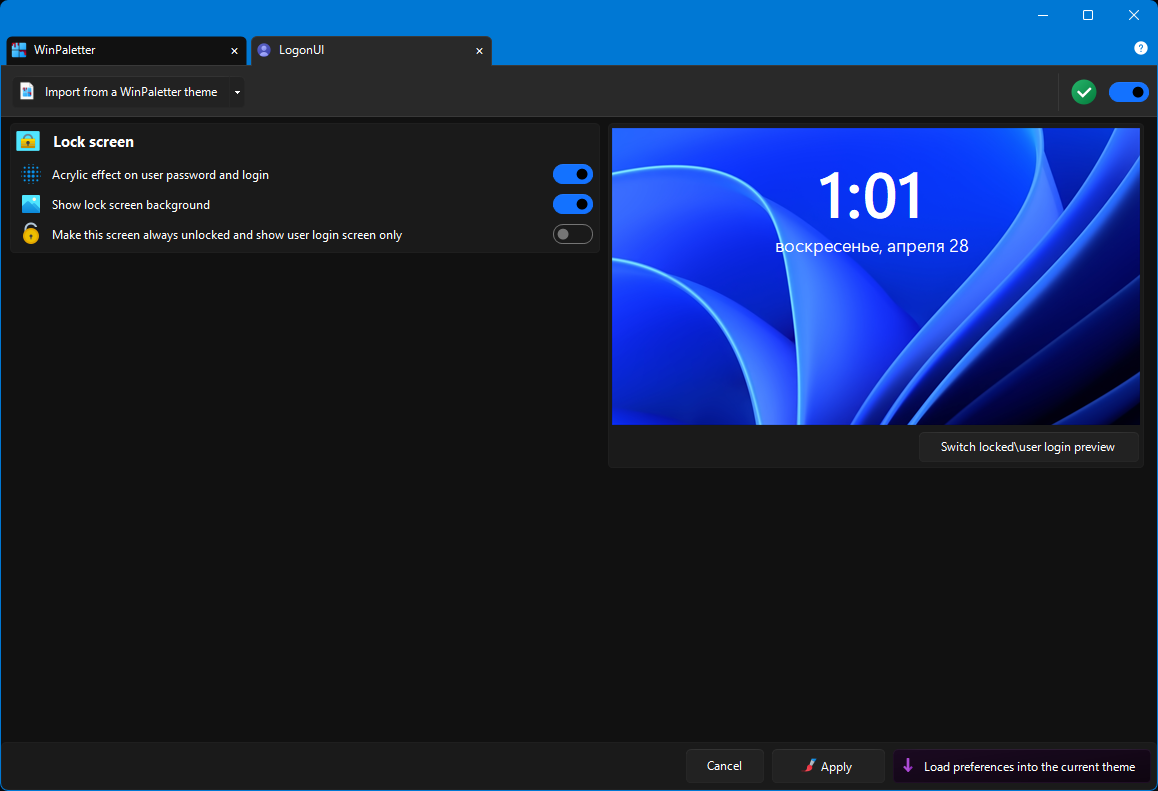Click the acrylic effect dotted grid icon
Image resolution: width=1158 pixels, height=791 pixels.
pyautogui.click(x=31, y=174)
